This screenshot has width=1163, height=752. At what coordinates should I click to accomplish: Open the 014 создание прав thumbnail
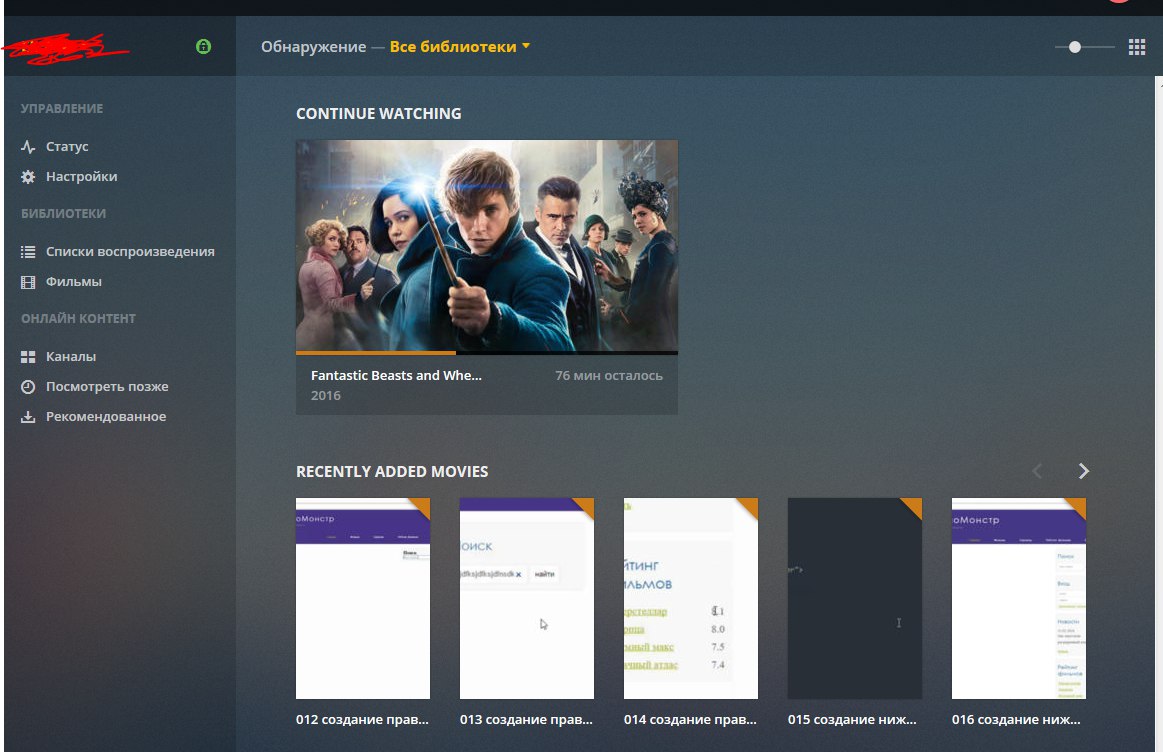(691, 598)
